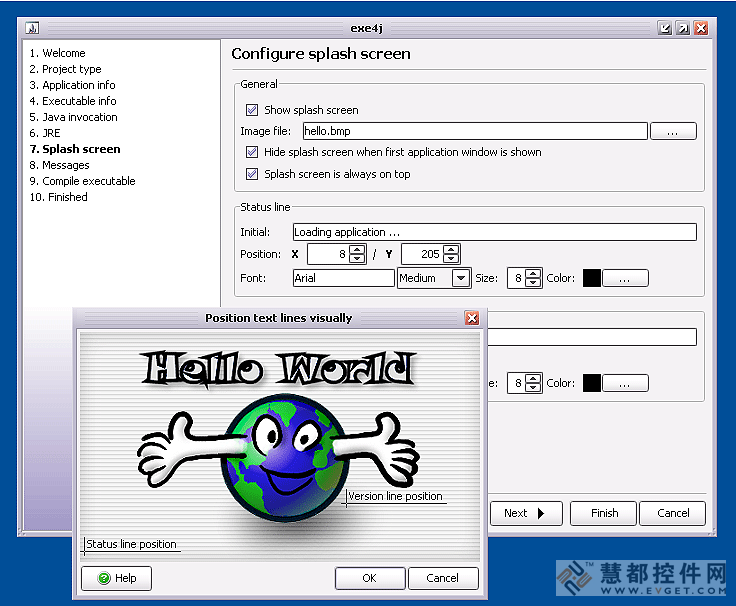736x606 pixels.
Task: Decrease Status line font size
Action: (533, 283)
